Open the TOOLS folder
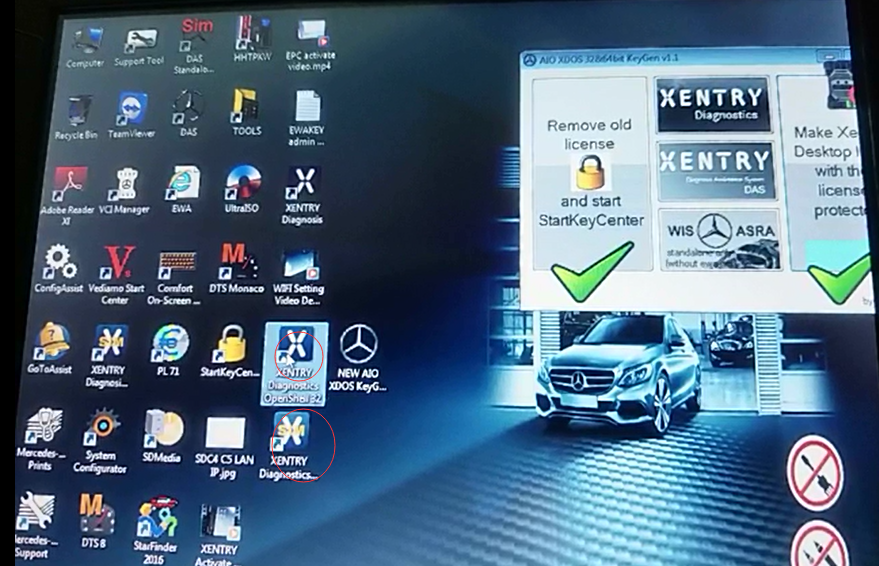Screen dimensions: 879x566 [247, 112]
